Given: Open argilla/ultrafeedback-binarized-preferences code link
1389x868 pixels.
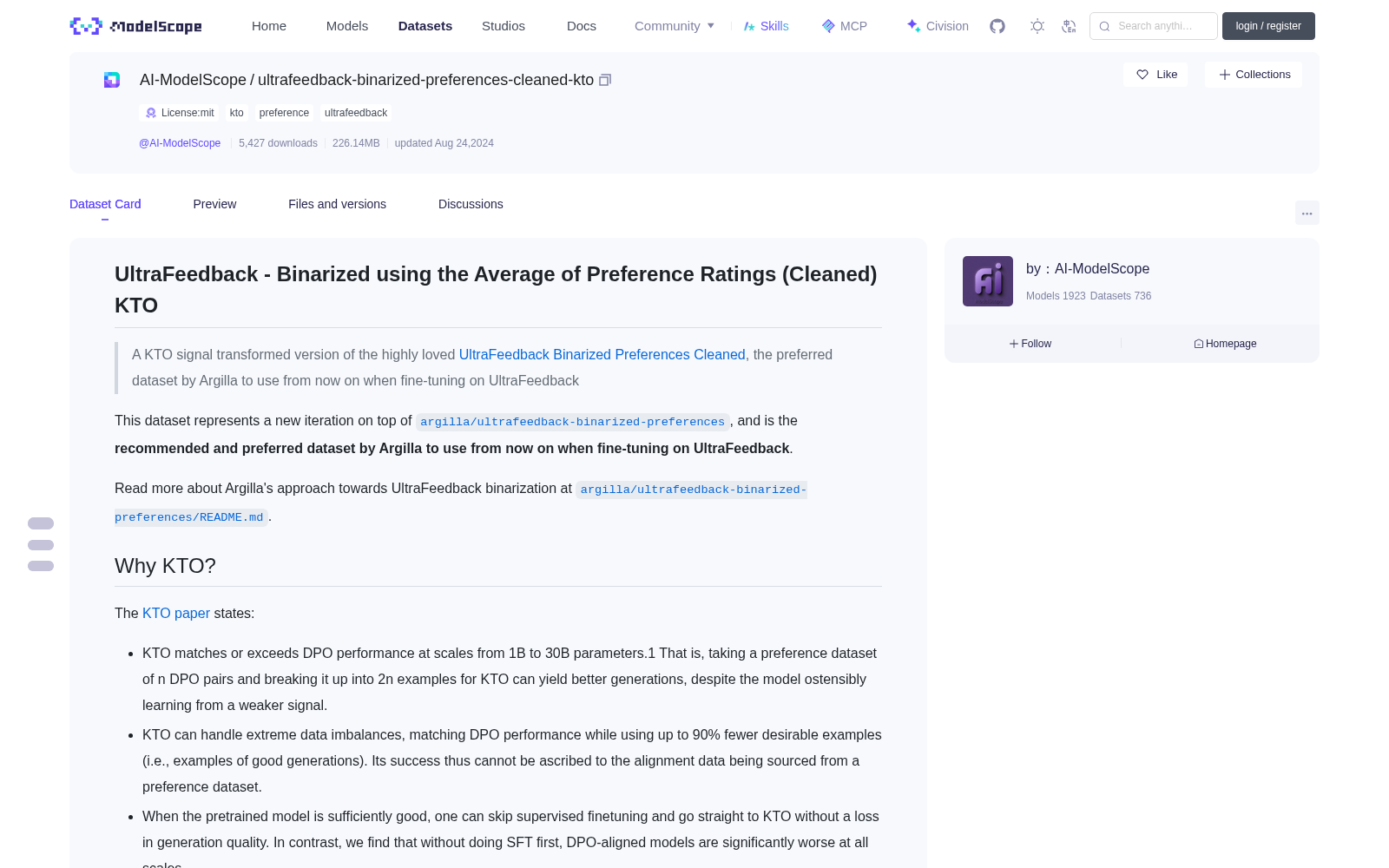Looking at the screenshot, I should pos(572,422).
